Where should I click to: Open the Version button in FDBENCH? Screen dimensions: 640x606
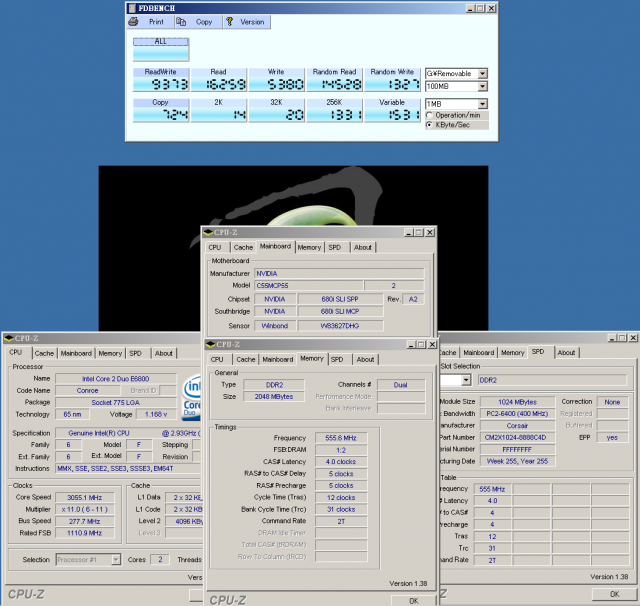pyautogui.click(x=247, y=22)
